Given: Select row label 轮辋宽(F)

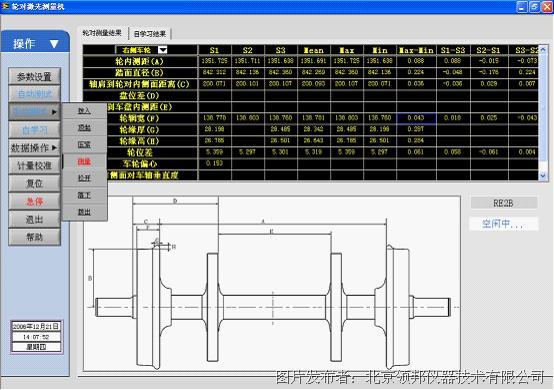Looking at the screenshot, I should click(x=140, y=118).
